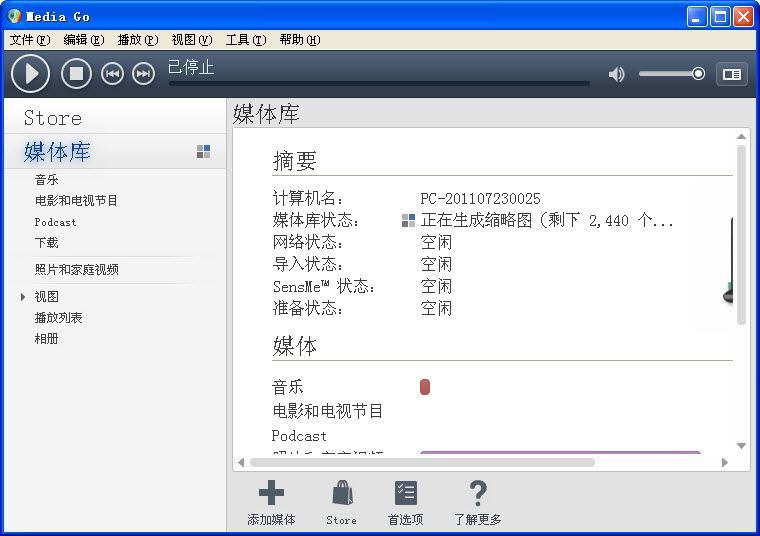Click the library activity icon beside 媒体库

[204, 152]
